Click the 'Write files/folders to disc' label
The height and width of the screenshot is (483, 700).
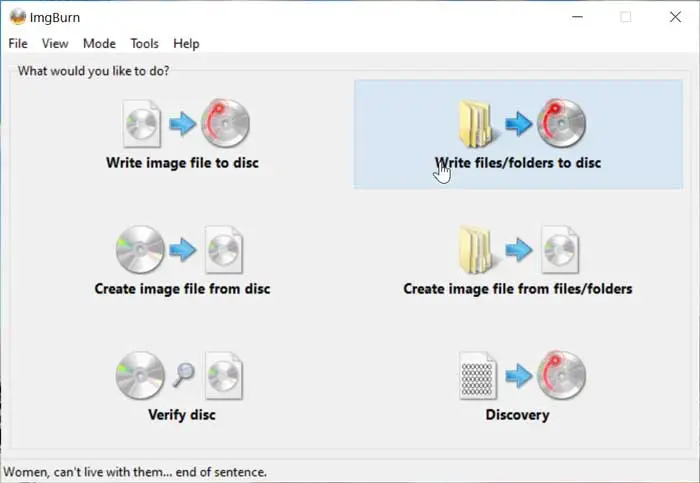pyautogui.click(x=518, y=163)
